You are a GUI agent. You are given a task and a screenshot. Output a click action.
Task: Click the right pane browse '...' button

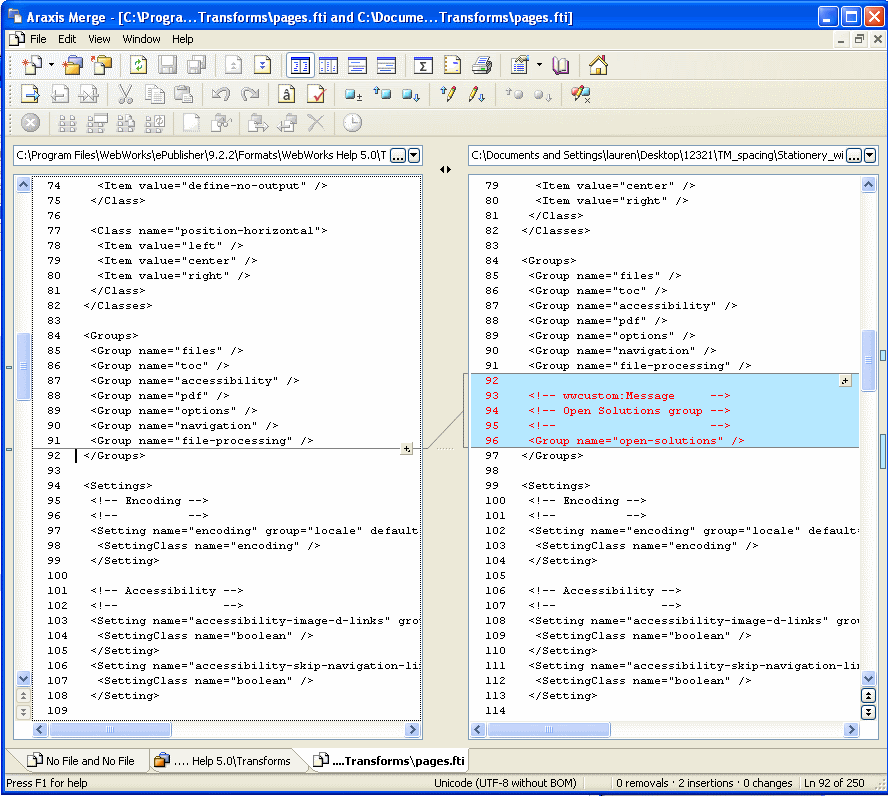[853, 156]
